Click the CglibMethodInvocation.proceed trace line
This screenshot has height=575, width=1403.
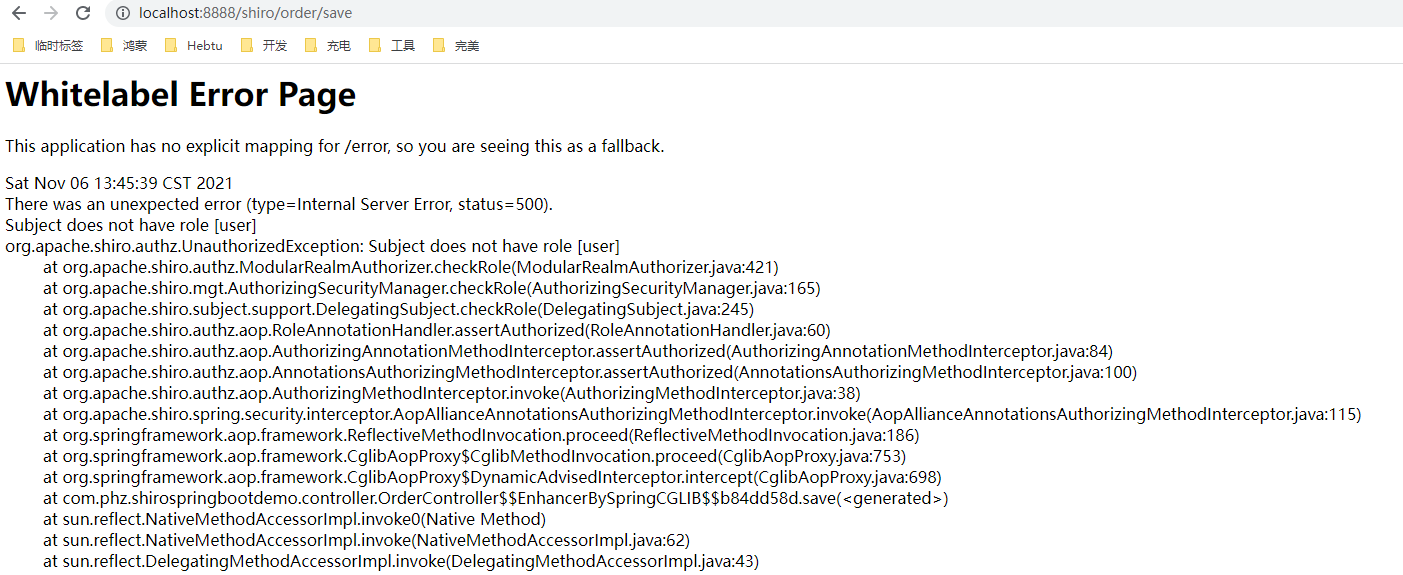click(475, 456)
